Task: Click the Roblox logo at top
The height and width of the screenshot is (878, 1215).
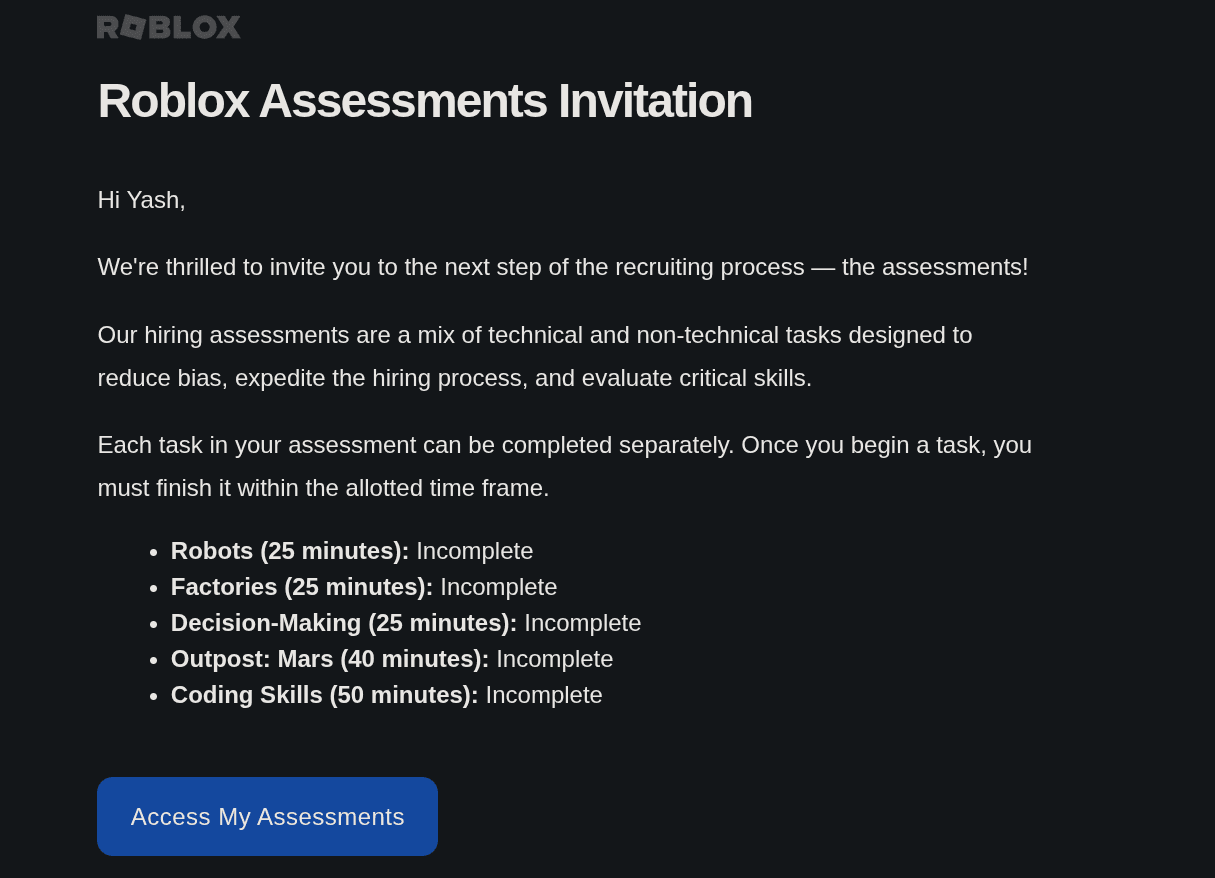Action: pos(169,27)
